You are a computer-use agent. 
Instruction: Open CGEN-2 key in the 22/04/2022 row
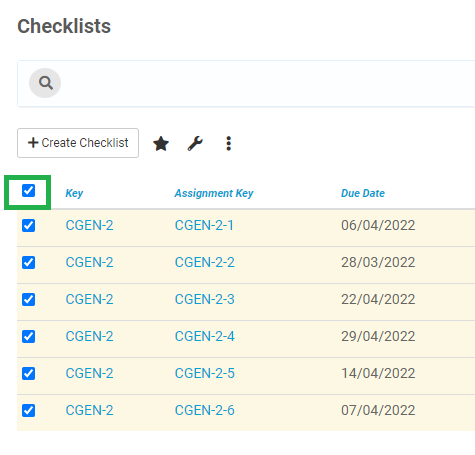coord(89,300)
